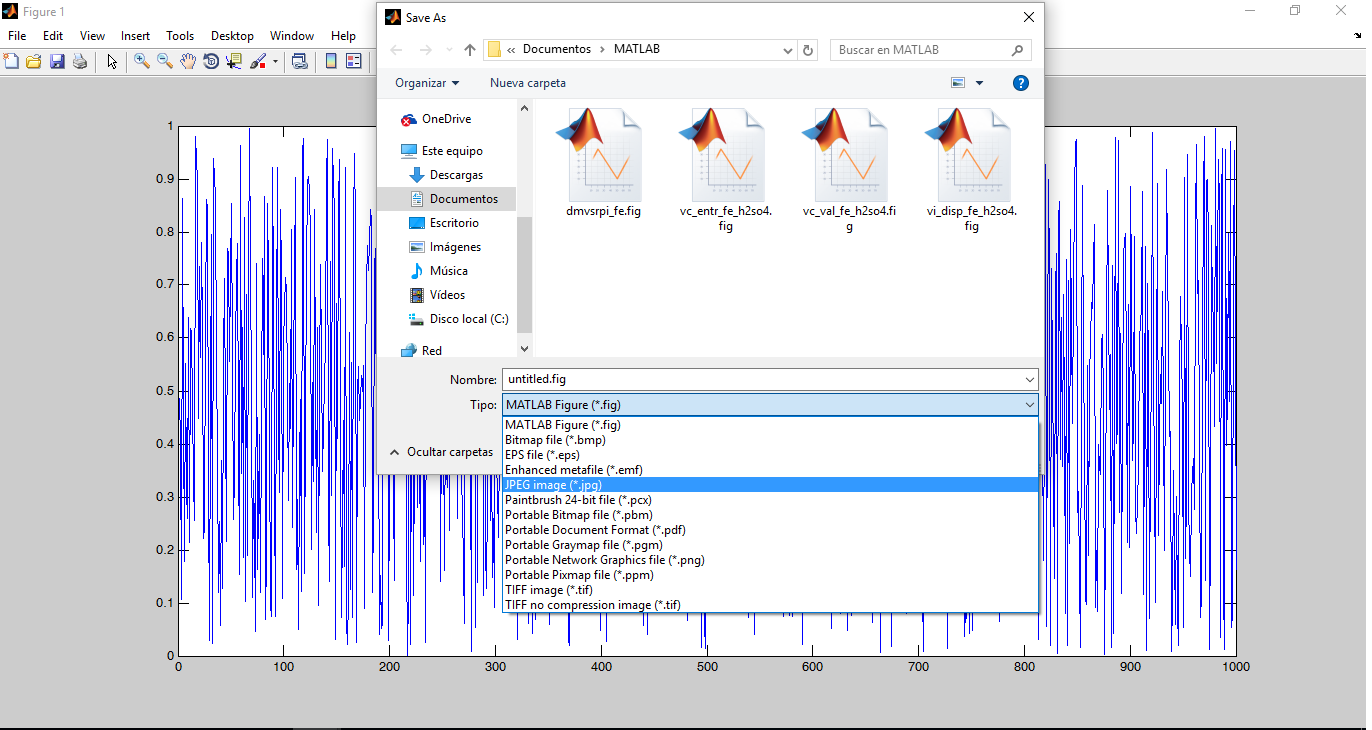The height and width of the screenshot is (730, 1372).
Task: Insert a legend with the toolbar icon
Action: tap(353, 61)
